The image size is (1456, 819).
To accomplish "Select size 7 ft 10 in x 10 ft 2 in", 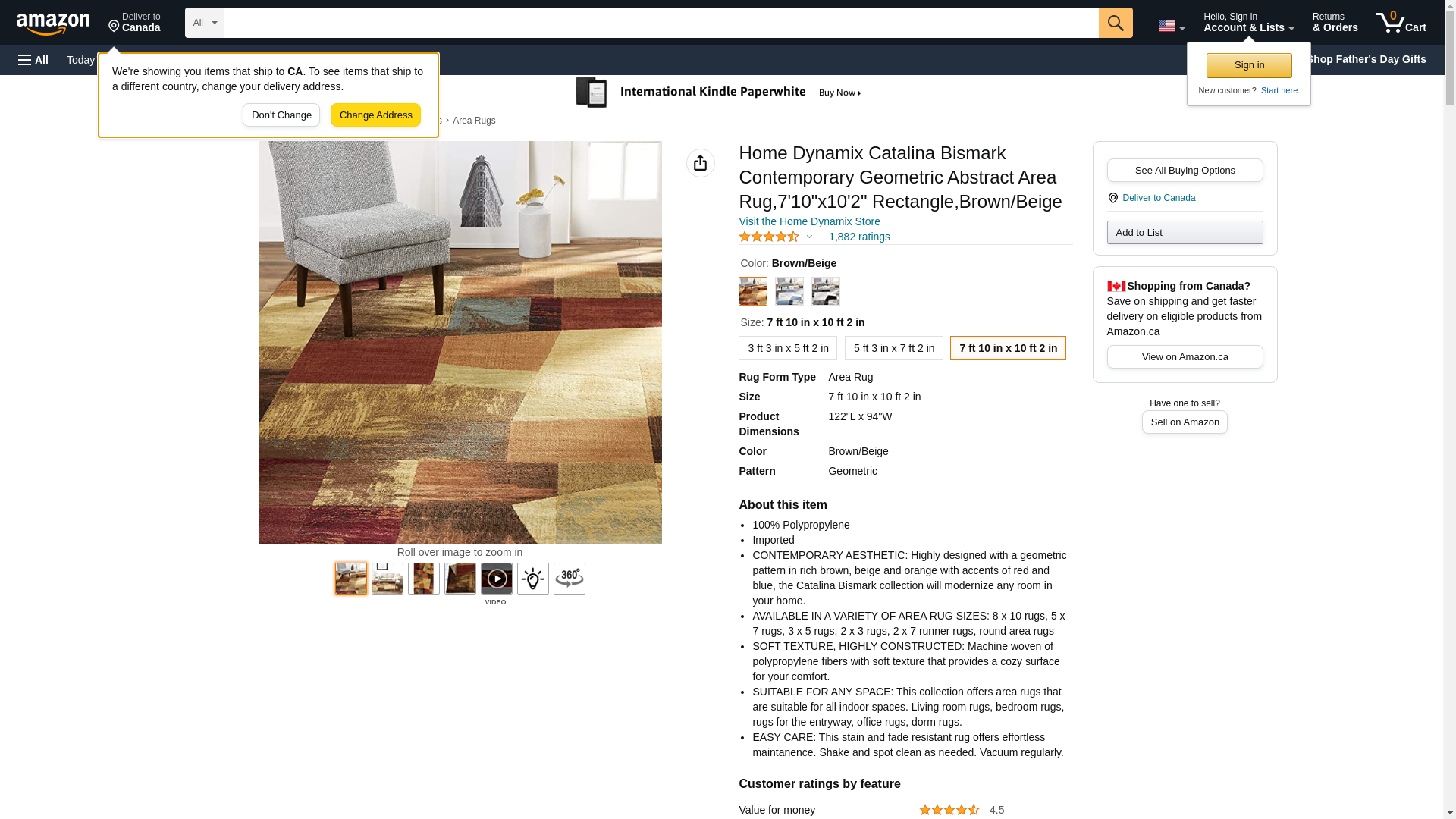I will [1008, 348].
